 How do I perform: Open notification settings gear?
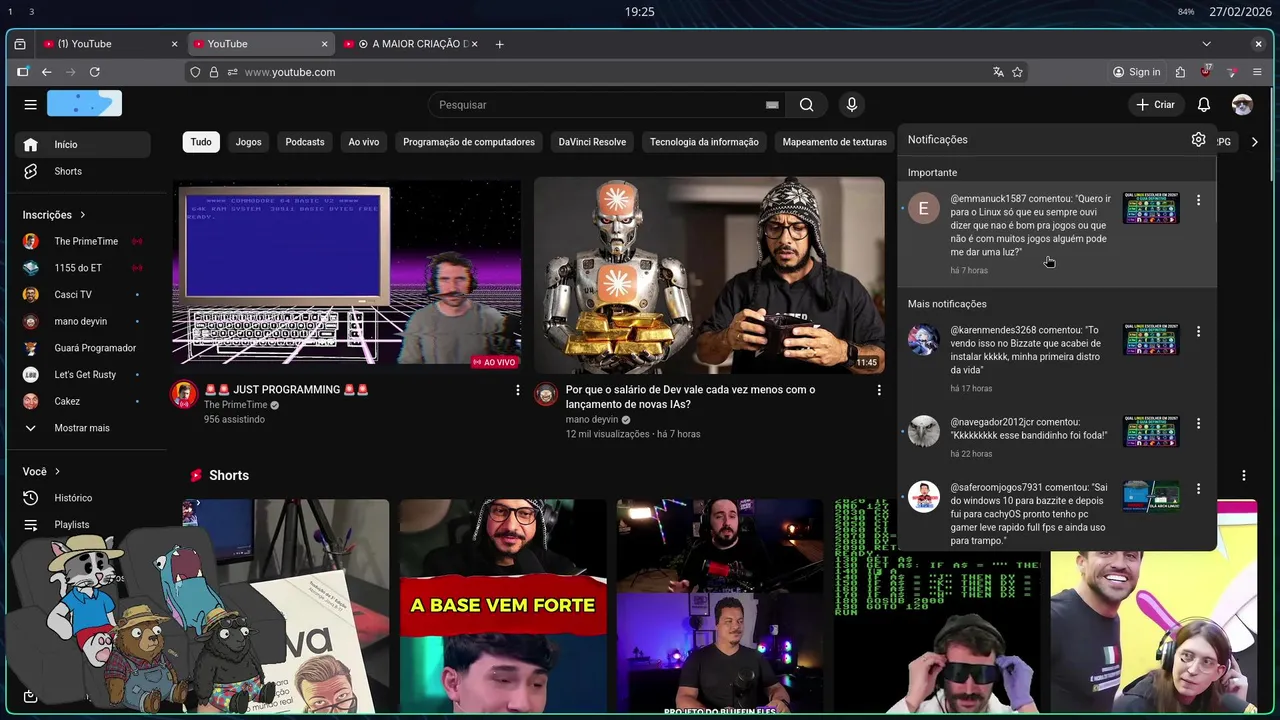[x=1198, y=140]
